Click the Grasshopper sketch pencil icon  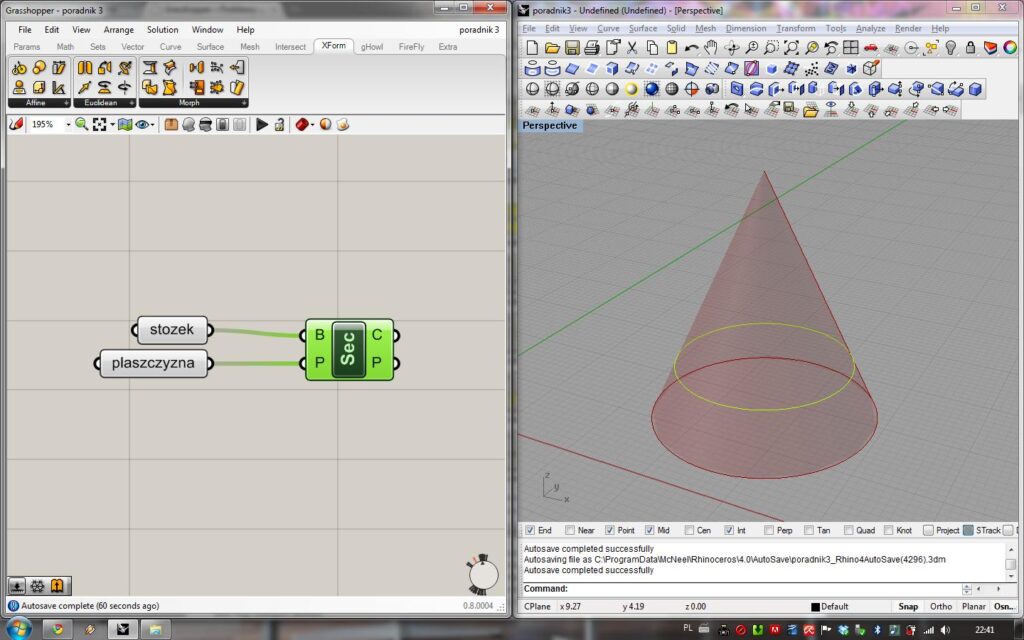pyautogui.click(x=16, y=124)
